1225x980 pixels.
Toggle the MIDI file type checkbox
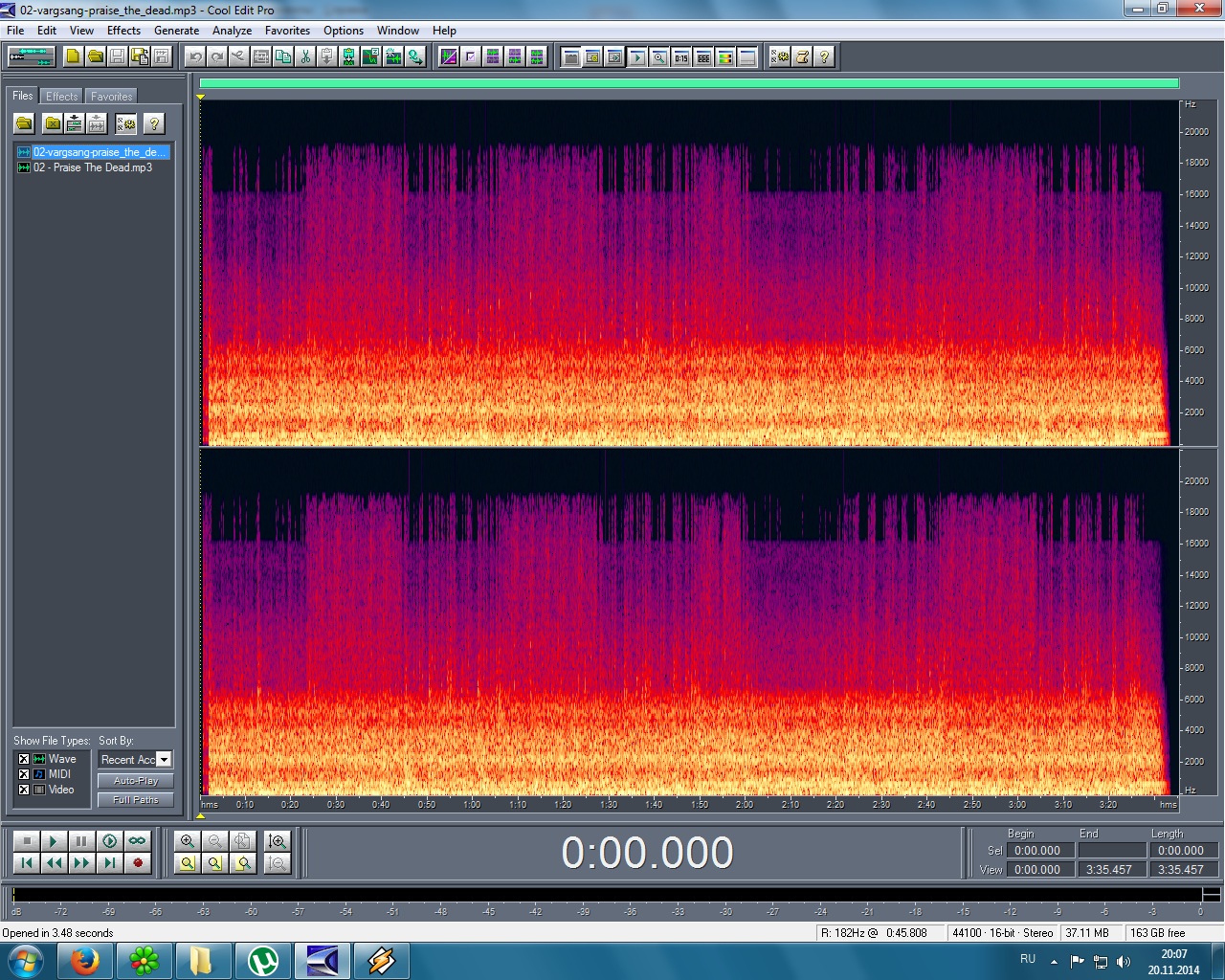[x=24, y=774]
